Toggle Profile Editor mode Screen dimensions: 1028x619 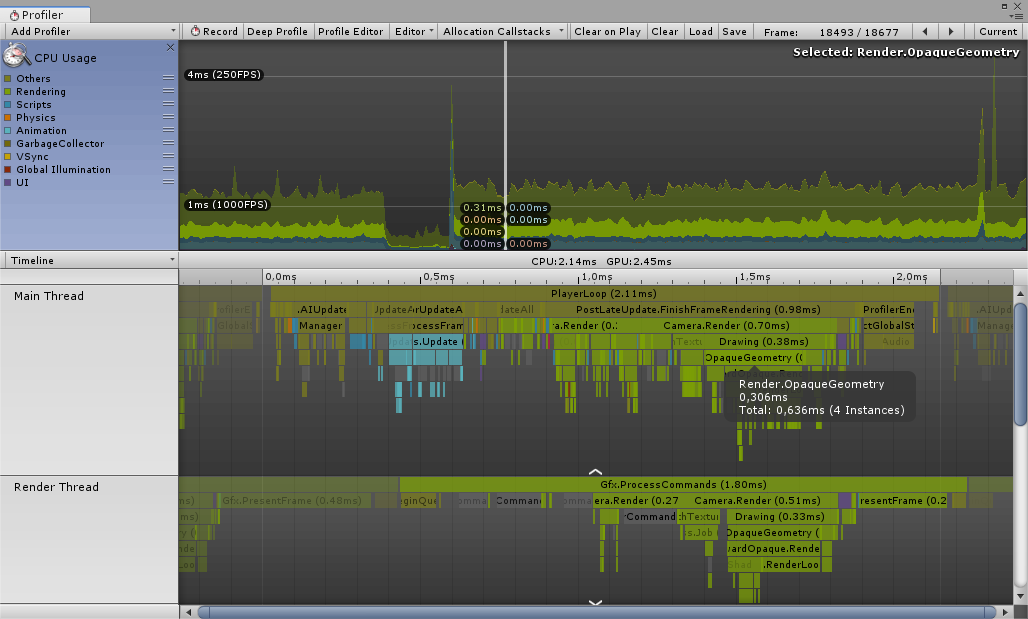351,31
